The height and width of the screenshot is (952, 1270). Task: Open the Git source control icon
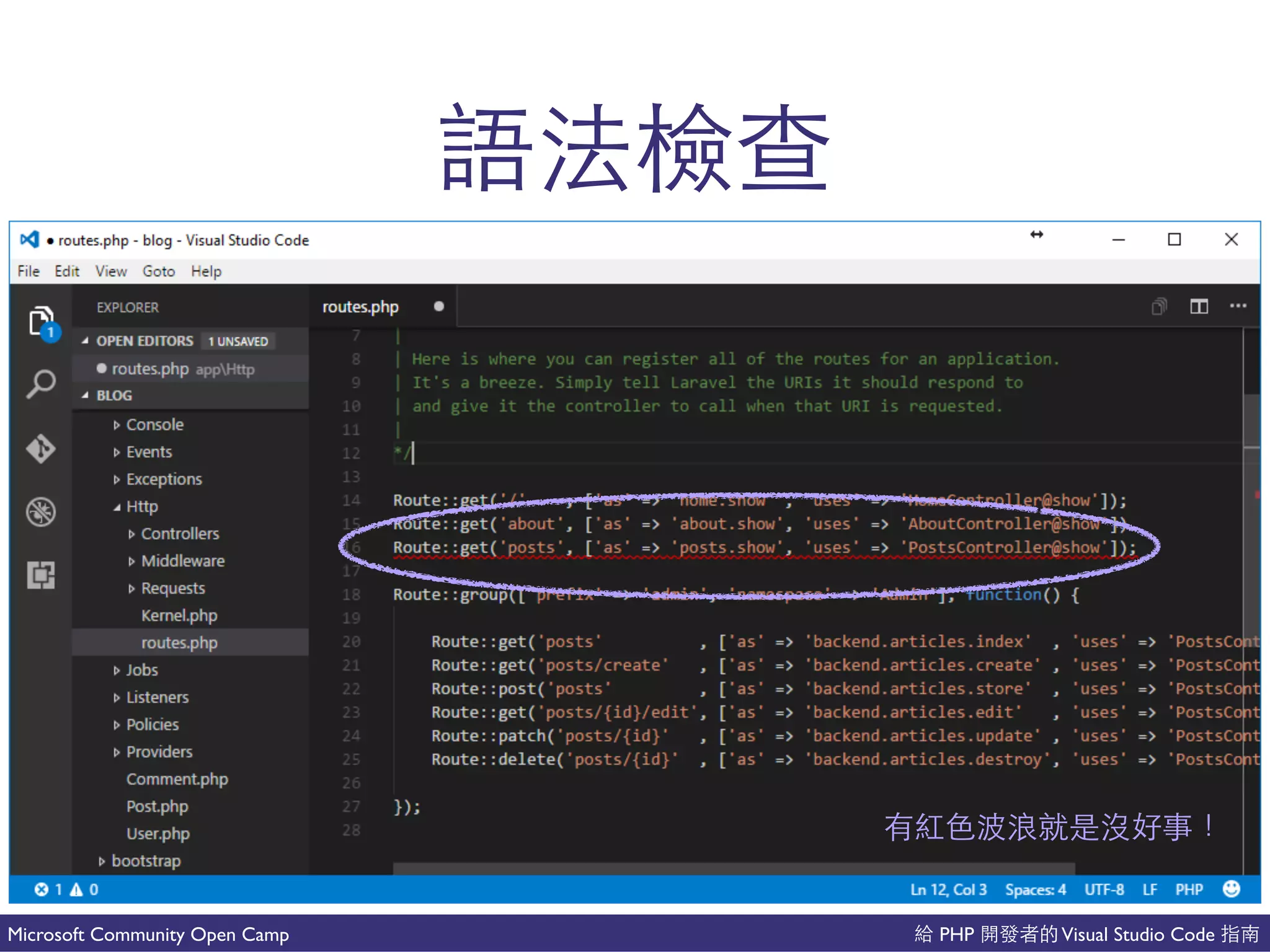(41, 448)
